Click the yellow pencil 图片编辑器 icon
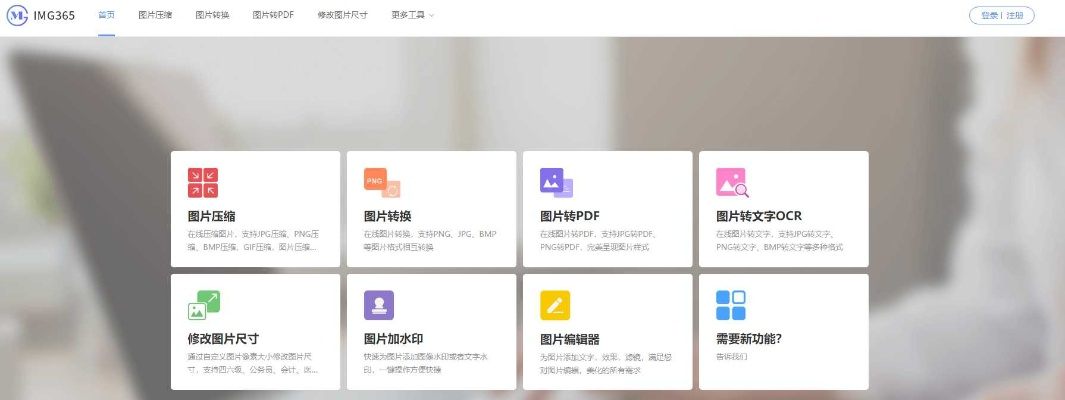This screenshot has height=400, width=1065. point(555,305)
